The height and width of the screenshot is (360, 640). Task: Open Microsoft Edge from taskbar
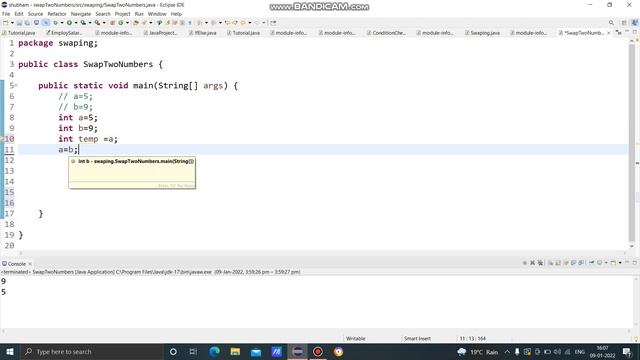(214, 352)
